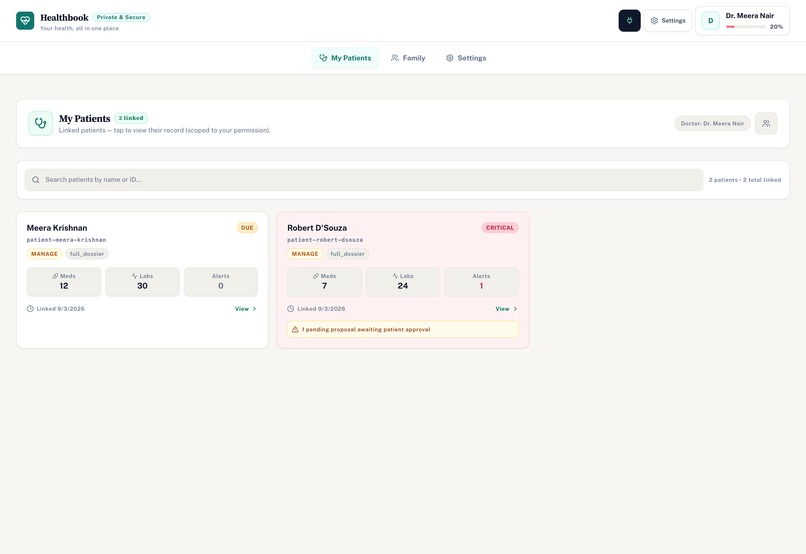The image size is (806, 554).
Task: Click the 2 patients total linked text
Action: click(x=744, y=180)
